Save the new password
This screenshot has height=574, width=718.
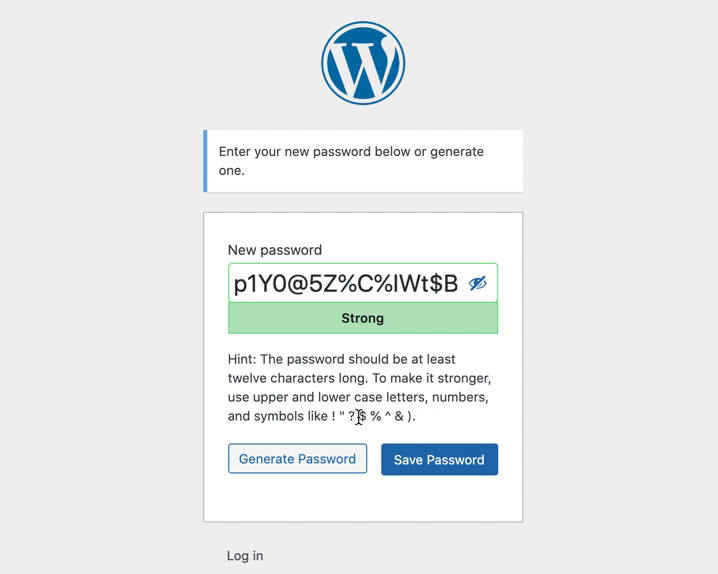pos(439,459)
